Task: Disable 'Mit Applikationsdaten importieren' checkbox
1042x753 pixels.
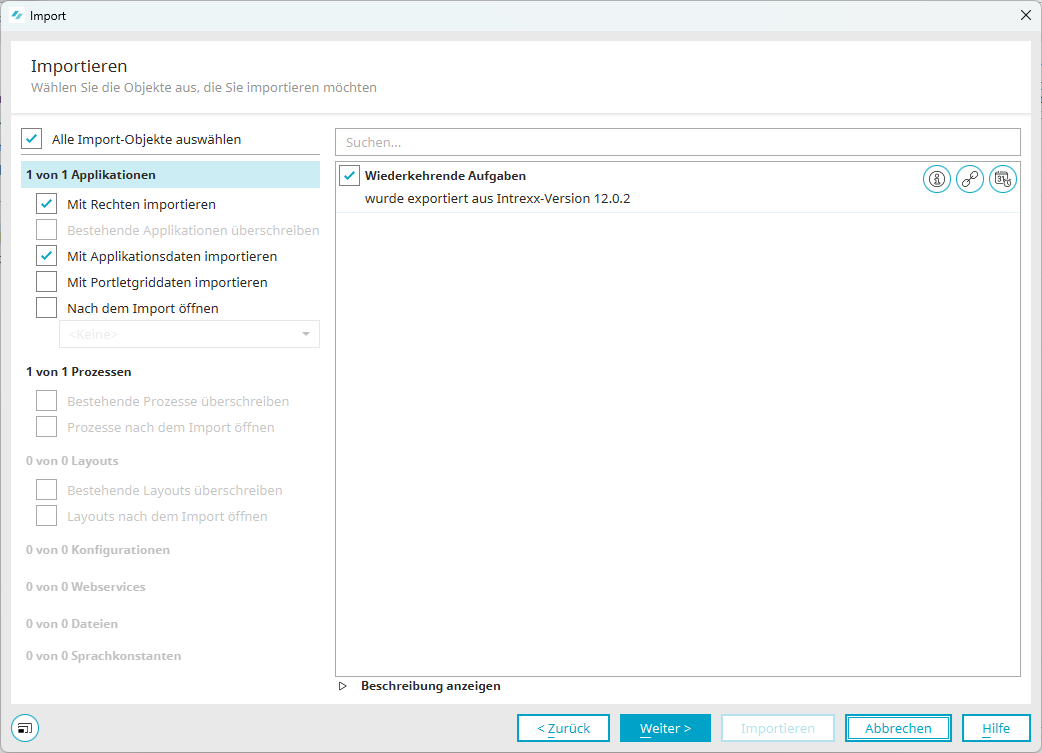Action: (x=47, y=256)
